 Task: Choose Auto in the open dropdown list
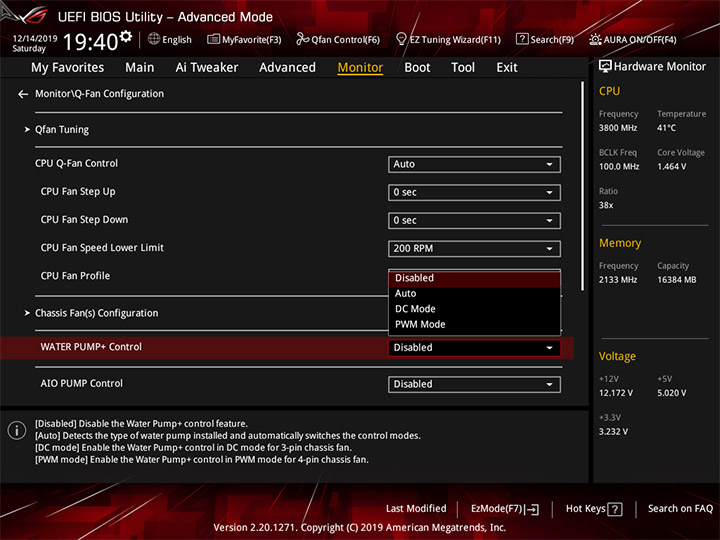pos(474,293)
